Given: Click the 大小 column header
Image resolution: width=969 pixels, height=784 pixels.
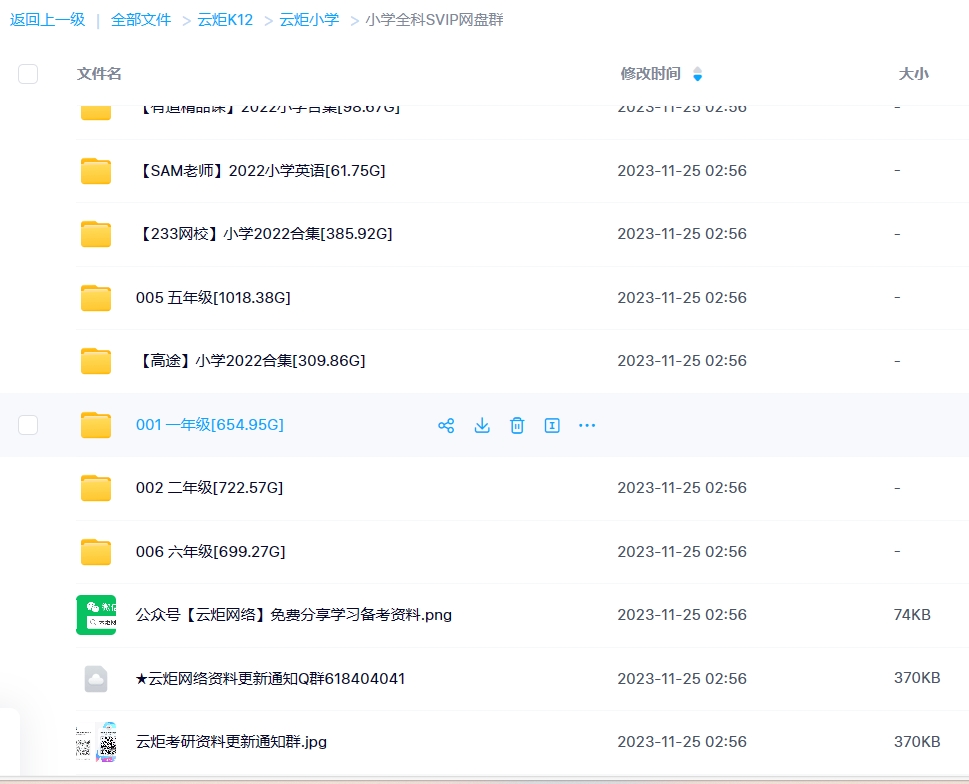Looking at the screenshot, I should [913, 74].
